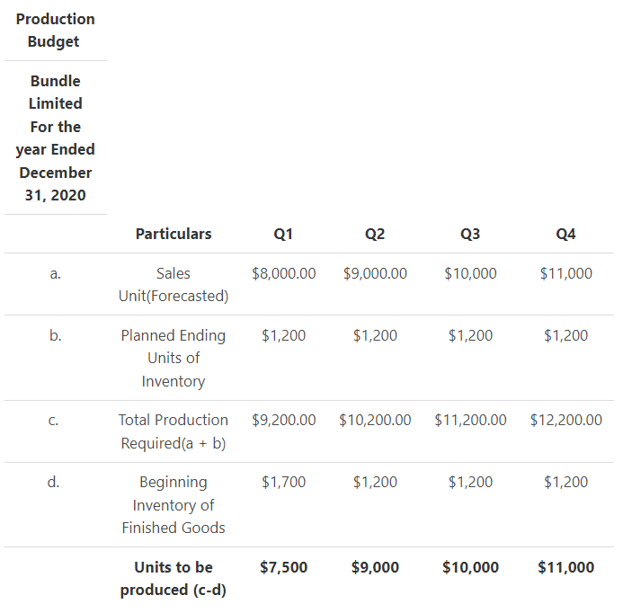
Task: Click the "Production Budget" title text
Action: click(55, 30)
